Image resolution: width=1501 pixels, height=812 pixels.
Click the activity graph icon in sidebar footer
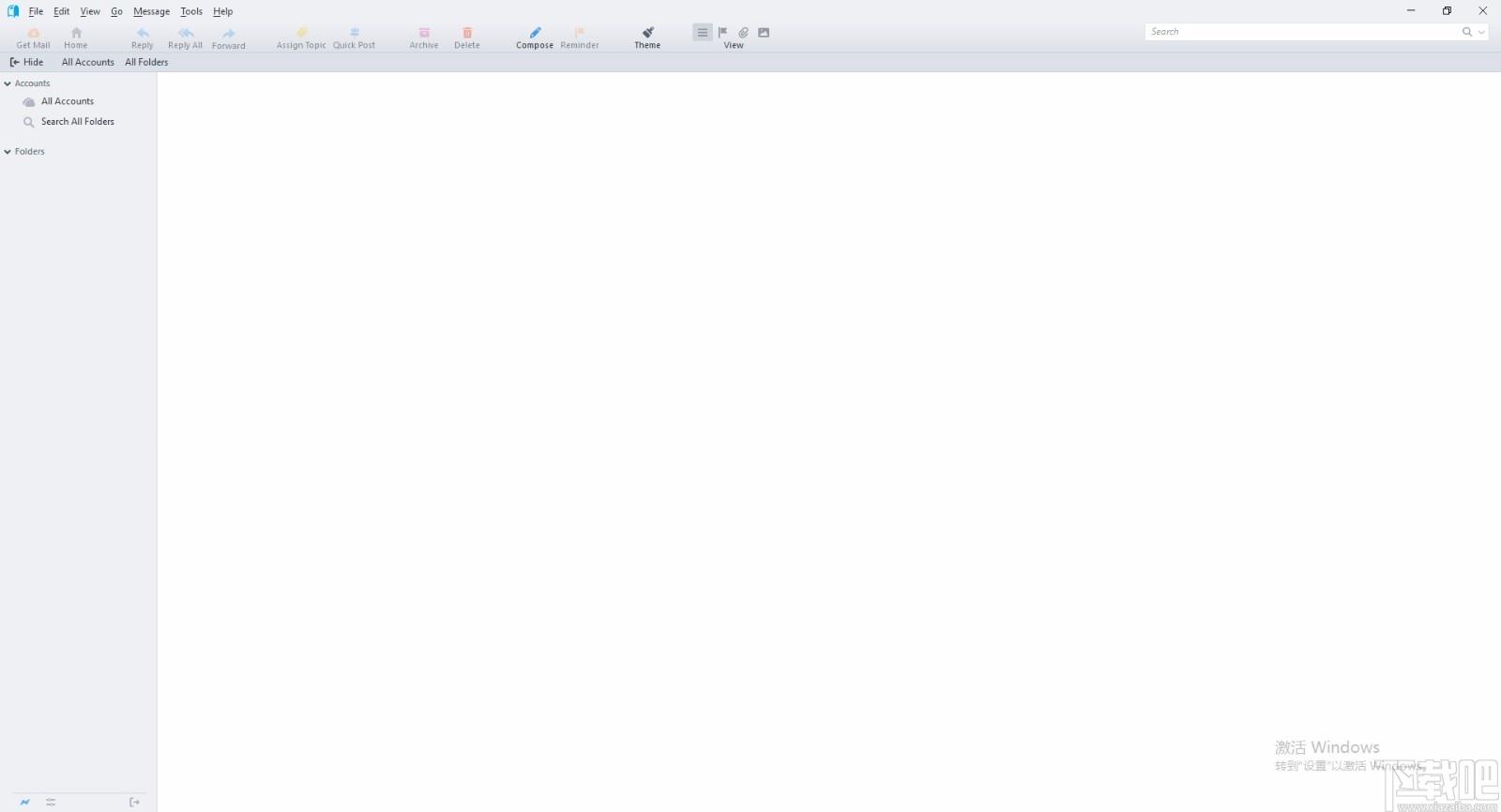pyautogui.click(x=25, y=802)
